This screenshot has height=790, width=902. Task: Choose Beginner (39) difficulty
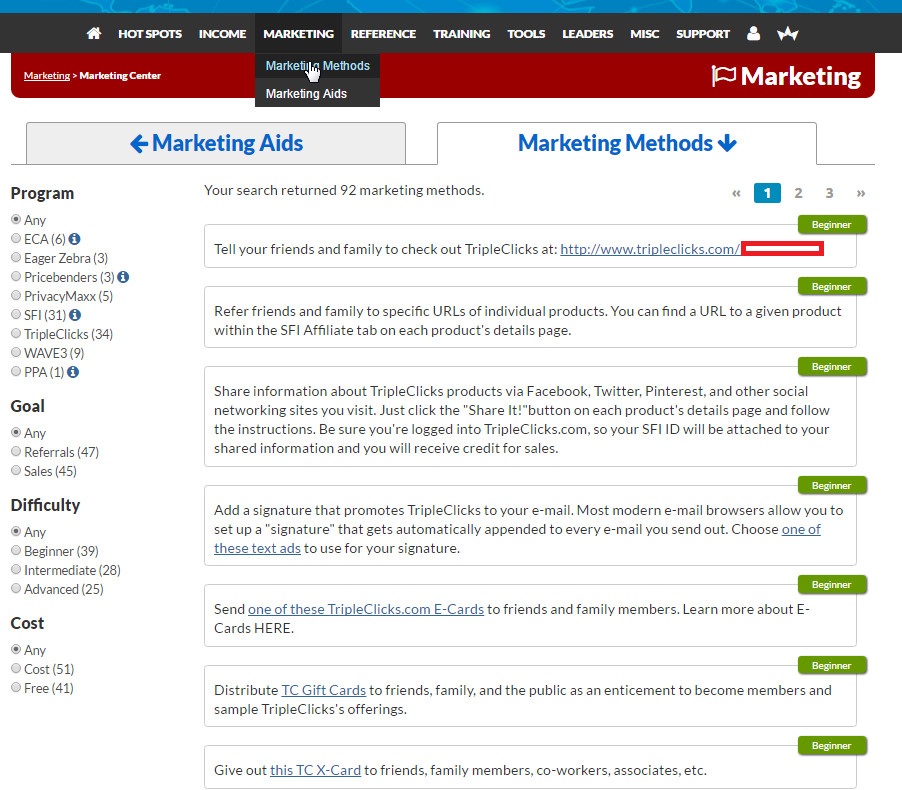point(16,550)
